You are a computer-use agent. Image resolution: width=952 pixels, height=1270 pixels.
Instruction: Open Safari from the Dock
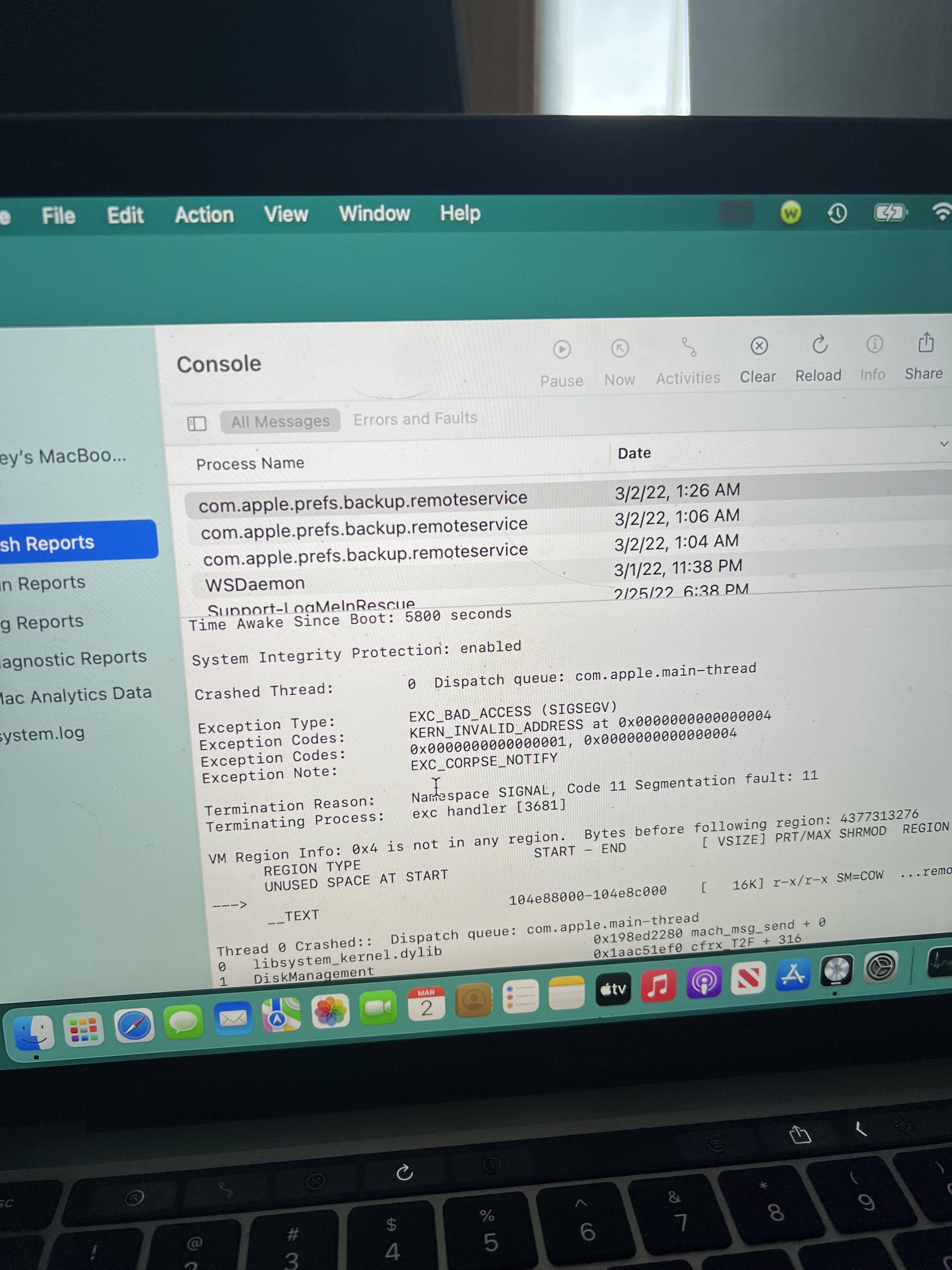click(x=134, y=1026)
